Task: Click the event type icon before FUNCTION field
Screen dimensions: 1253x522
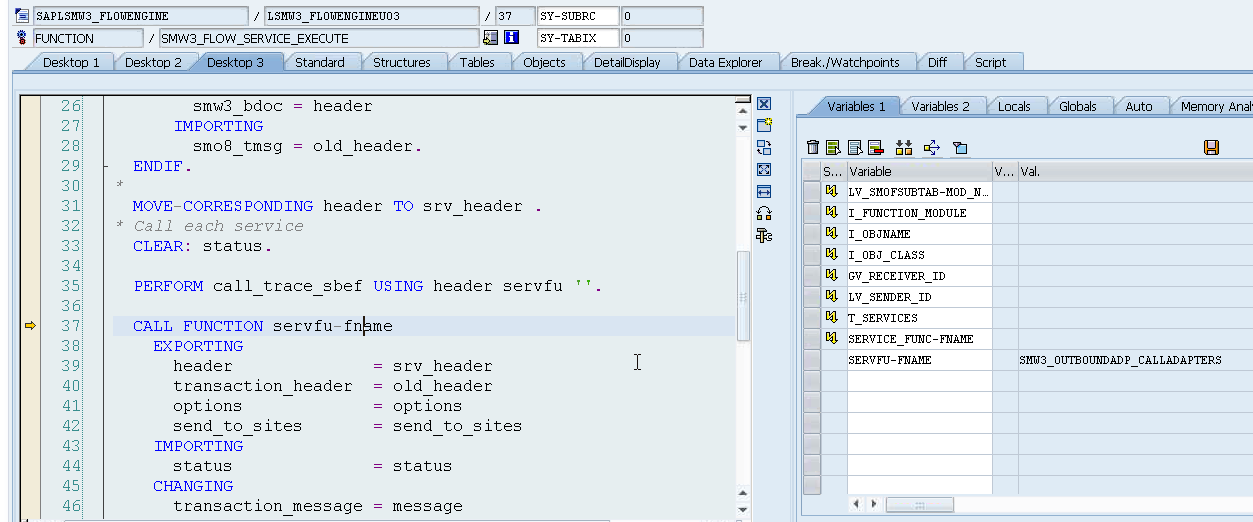Action: pyautogui.click(x=23, y=38)
